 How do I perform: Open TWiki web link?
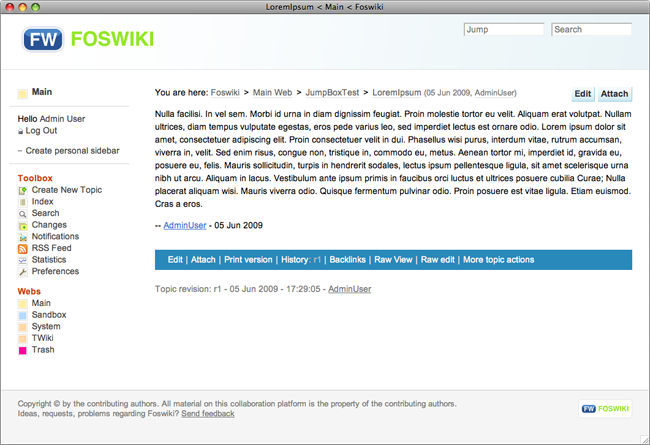click(43, 338)
